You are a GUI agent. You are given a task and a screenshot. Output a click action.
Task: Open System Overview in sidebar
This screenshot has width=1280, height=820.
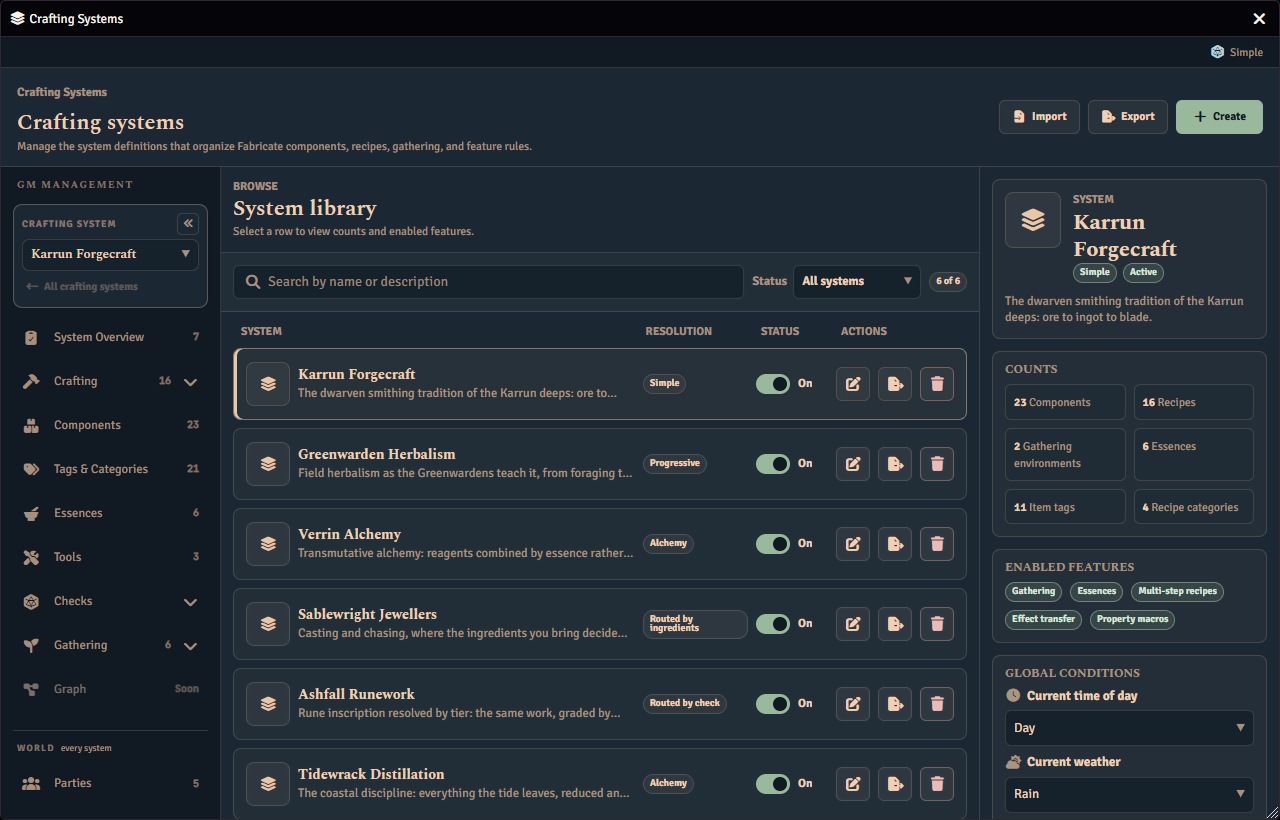coord(110,338)
